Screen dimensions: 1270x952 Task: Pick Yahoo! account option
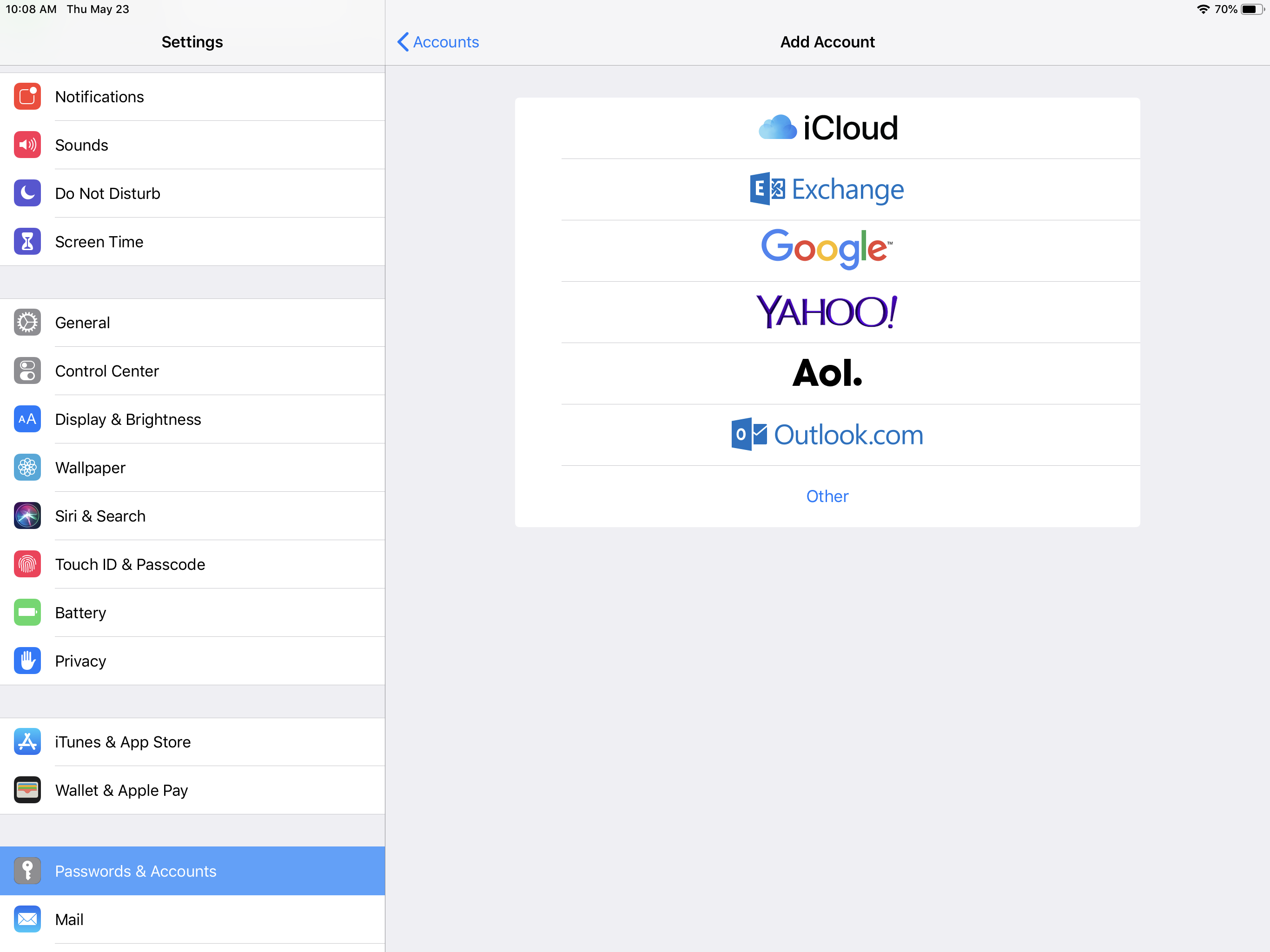[x=827, y=311]
